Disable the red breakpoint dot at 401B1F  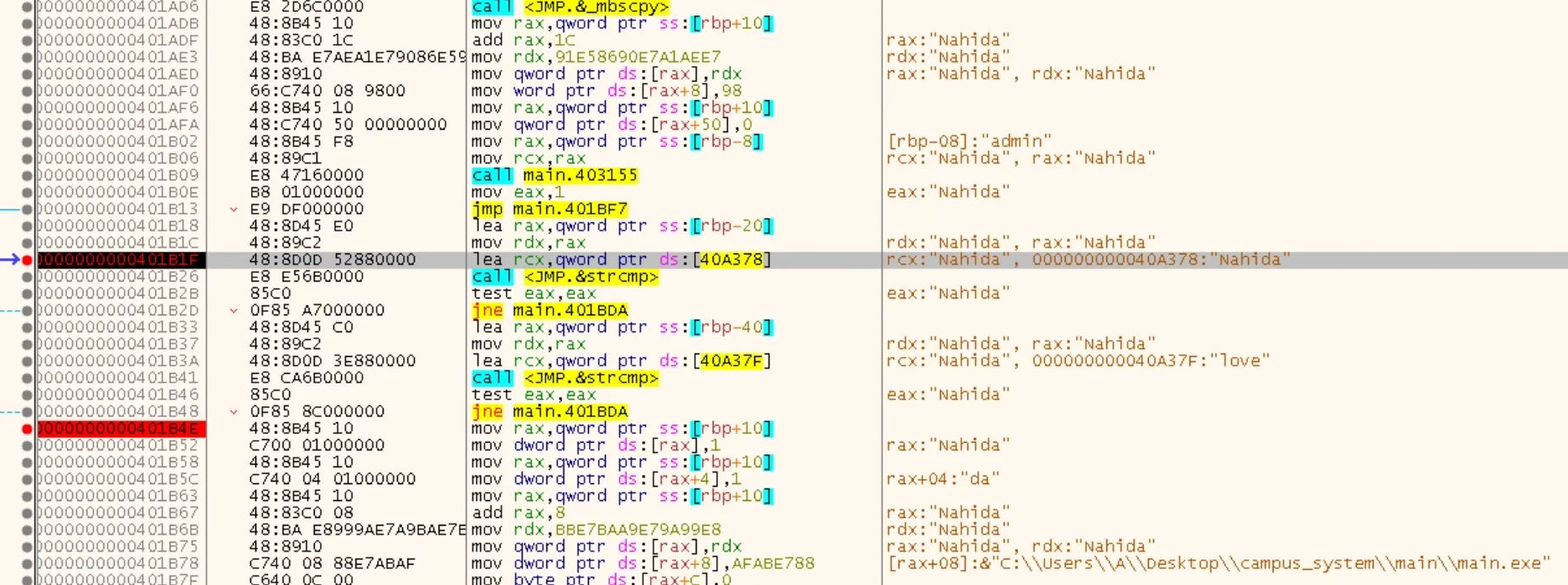click(x=27, y=259)
